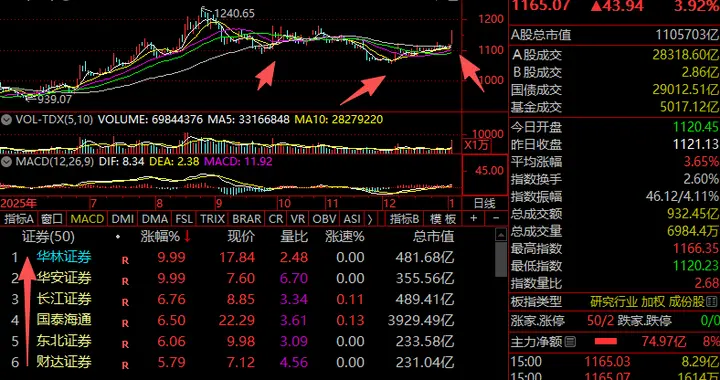Open the 指标B indicator menu
This screenshot has height=380, width=720.
point(405,219)
